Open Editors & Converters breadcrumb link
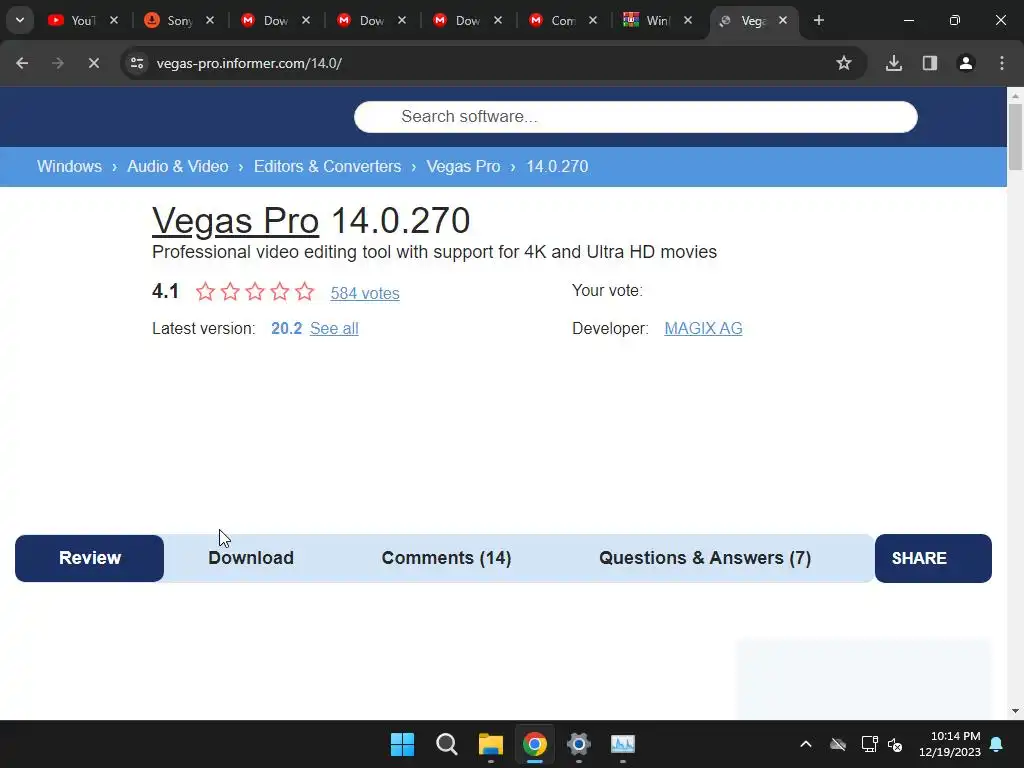This screenshot has width=1024, height=768. (x=327, y=167)
